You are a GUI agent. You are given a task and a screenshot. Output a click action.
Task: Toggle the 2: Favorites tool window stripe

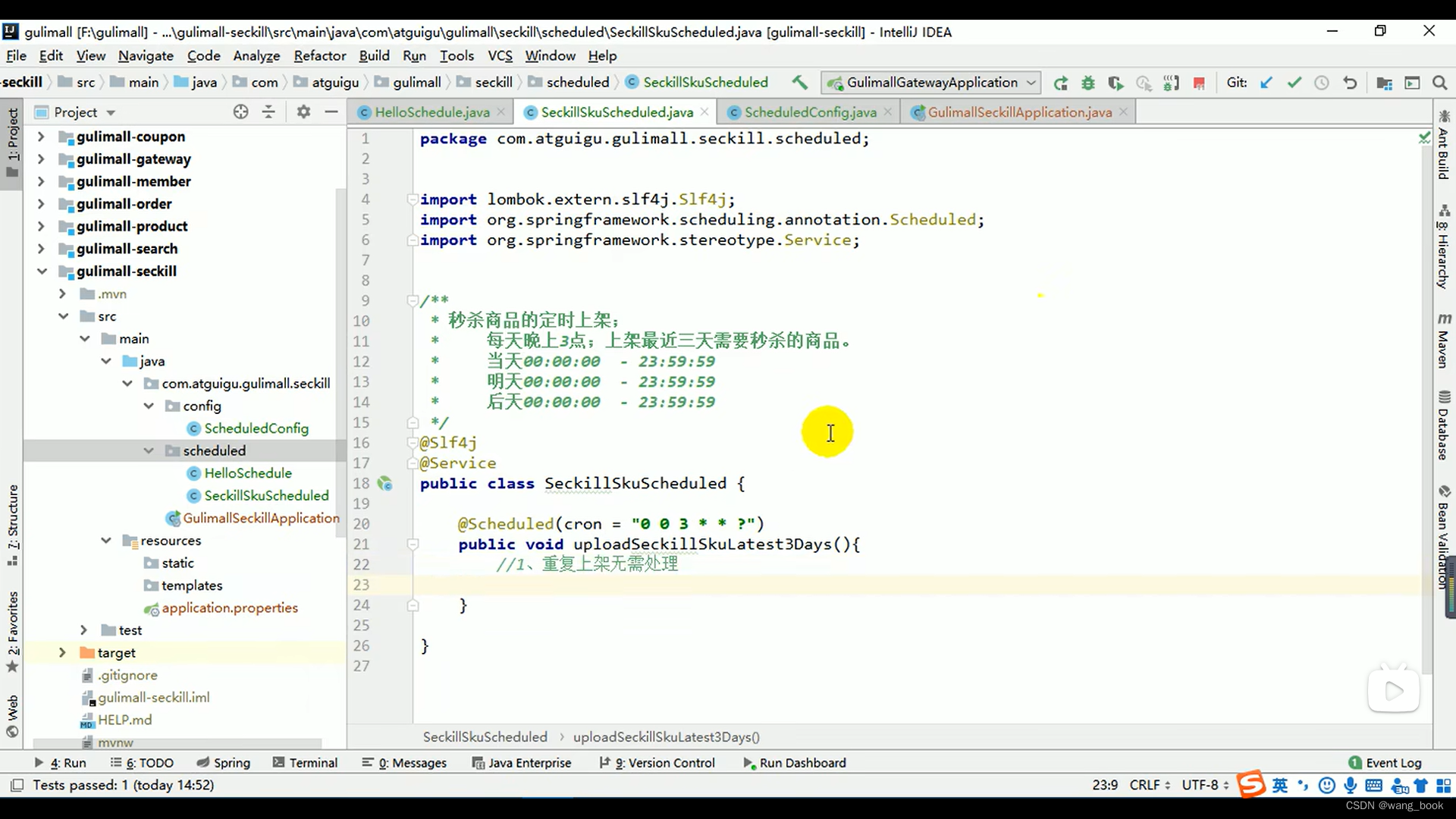click(12, 632)
